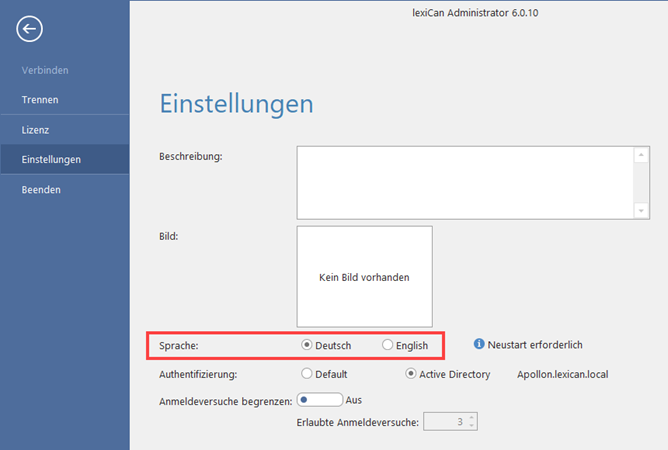Go to the Einstellungen sidebar item
The height and width of the screenshot is (450, 668).
[x=52, y=159]
